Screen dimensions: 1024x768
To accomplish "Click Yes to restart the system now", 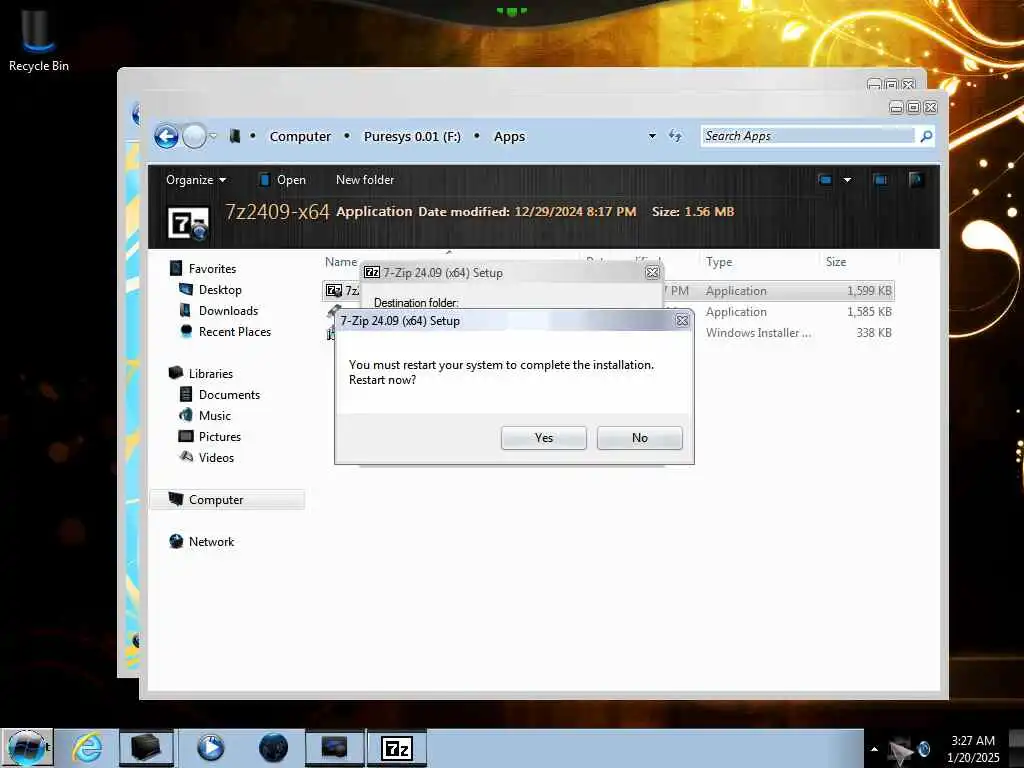I will pos(543,438).
